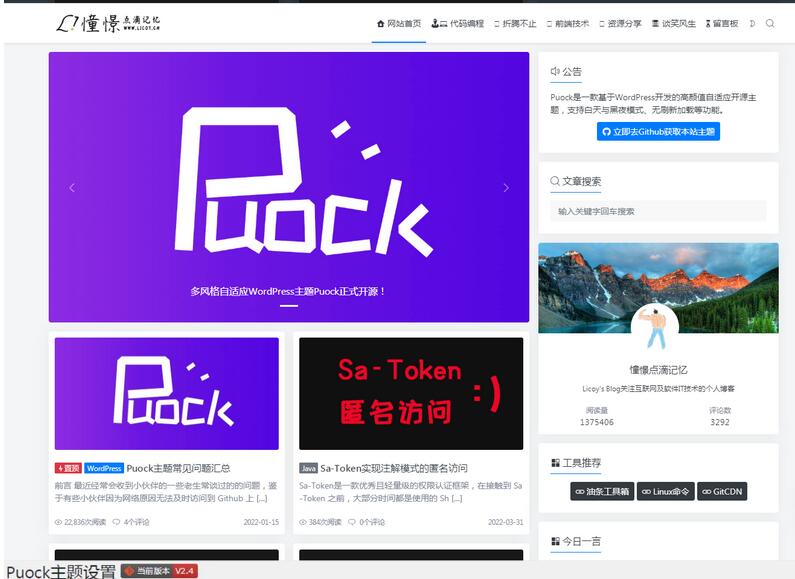The image size is (795, 579).
Task: Click the post date 2022-03-31
Action: click(505, 522)
